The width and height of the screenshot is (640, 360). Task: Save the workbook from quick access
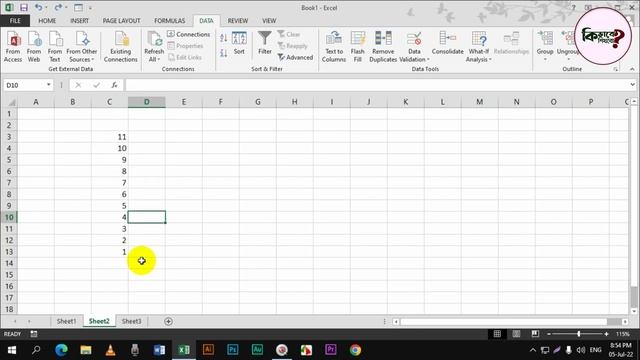(x=24, y=8)
